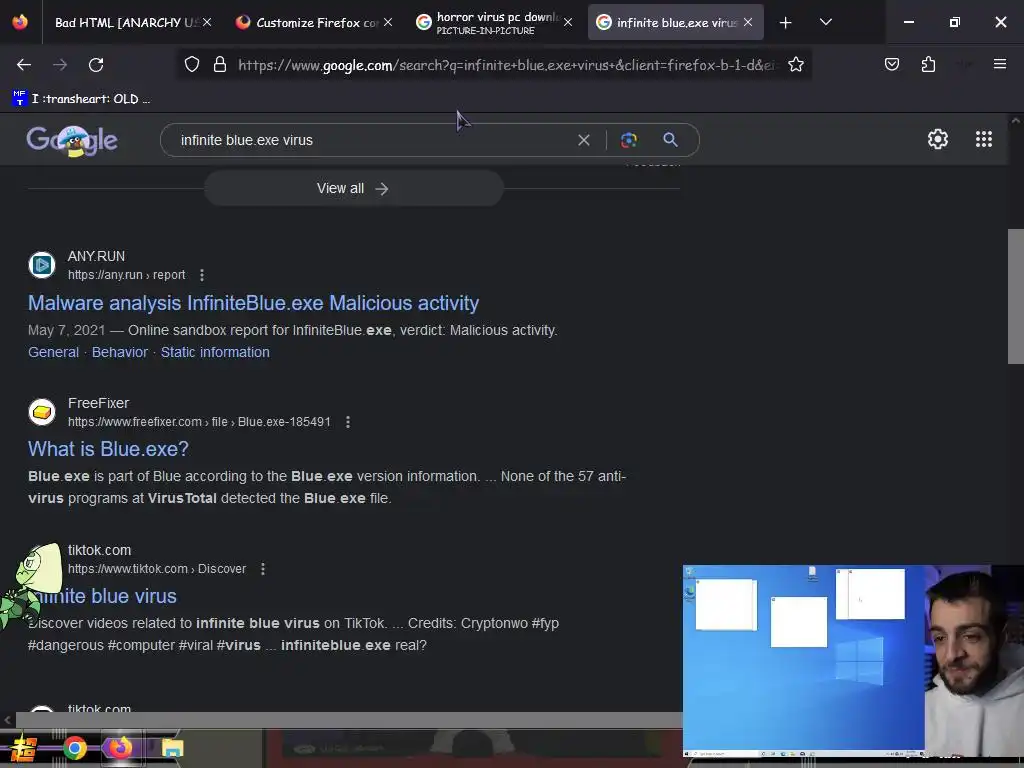The height and width of the screenshot is (768, 1024).
Task: Click the freefixer.com Blue.exe-185491 URL text
Action: [199, 422]
